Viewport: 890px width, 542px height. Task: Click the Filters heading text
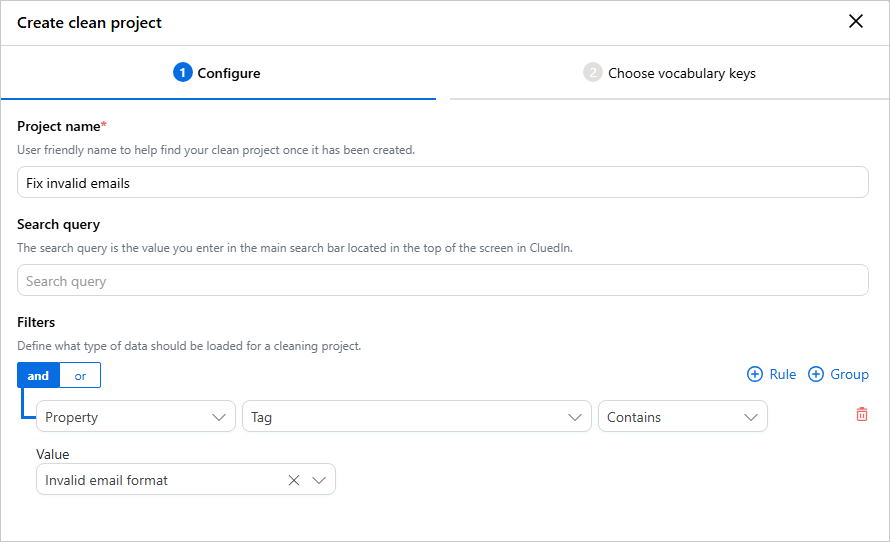pyautogui.click(x=36, y=322)
